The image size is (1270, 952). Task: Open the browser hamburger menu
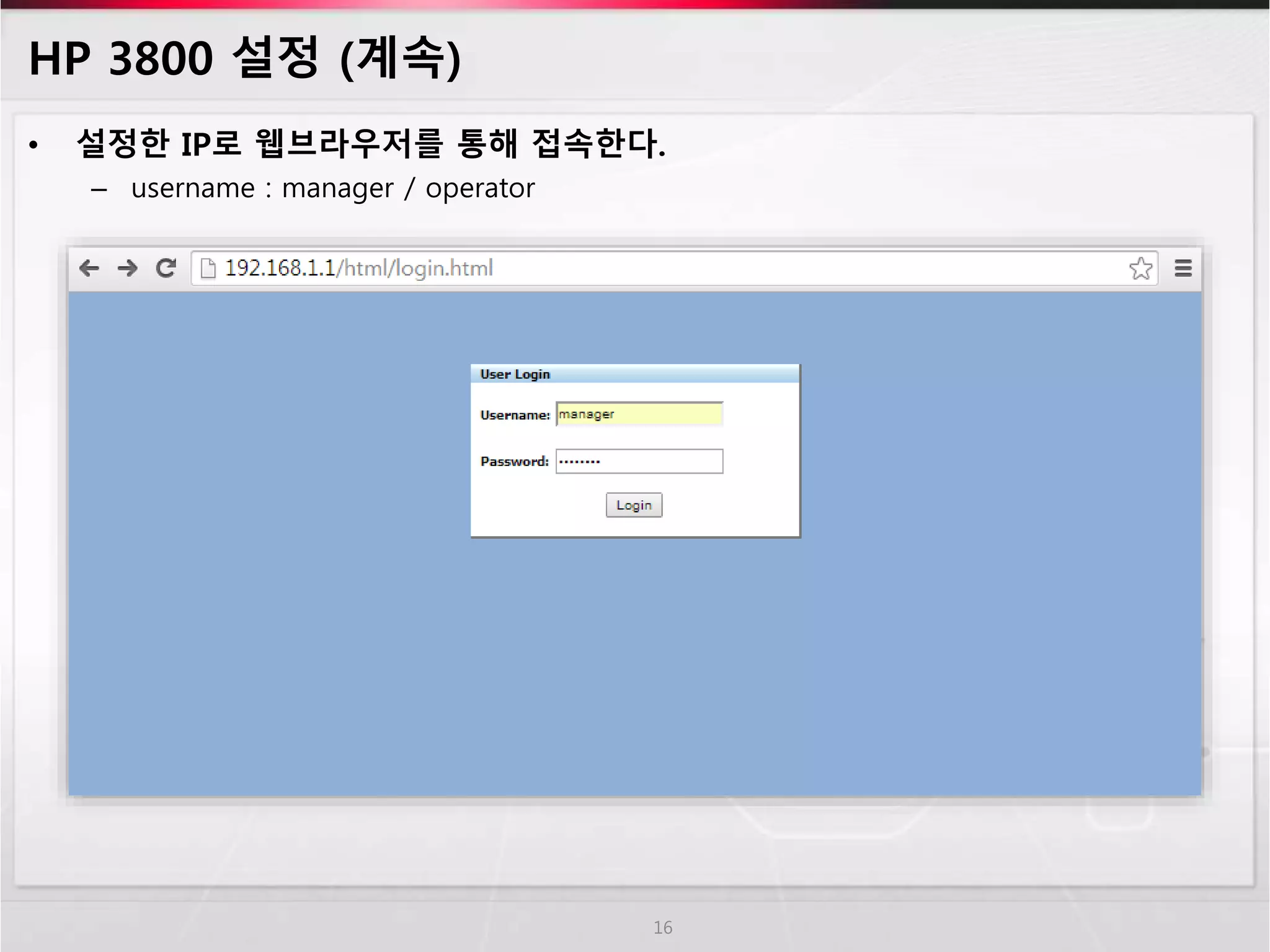[1183, 268]
